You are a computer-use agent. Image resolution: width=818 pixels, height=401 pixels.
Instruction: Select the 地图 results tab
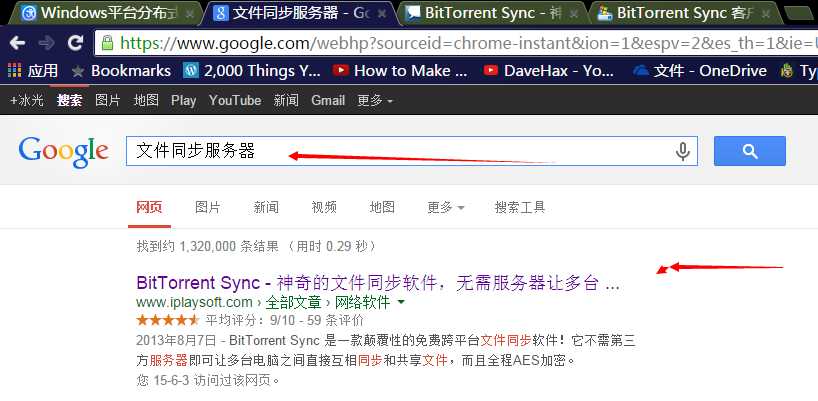(382, 208)
